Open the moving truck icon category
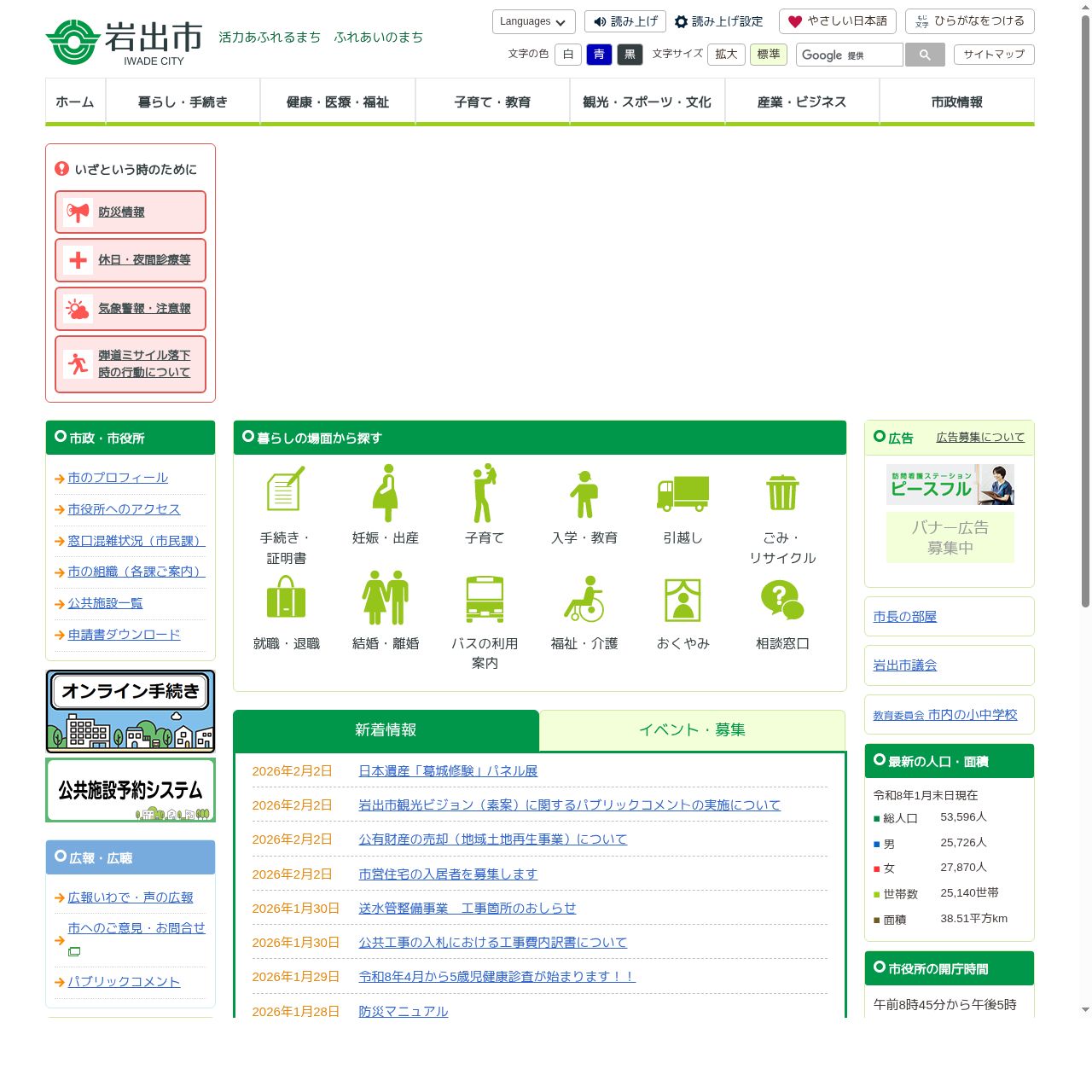Image resolution: width=1092 pixels, height=1092 pixels. tap(682, 493)
